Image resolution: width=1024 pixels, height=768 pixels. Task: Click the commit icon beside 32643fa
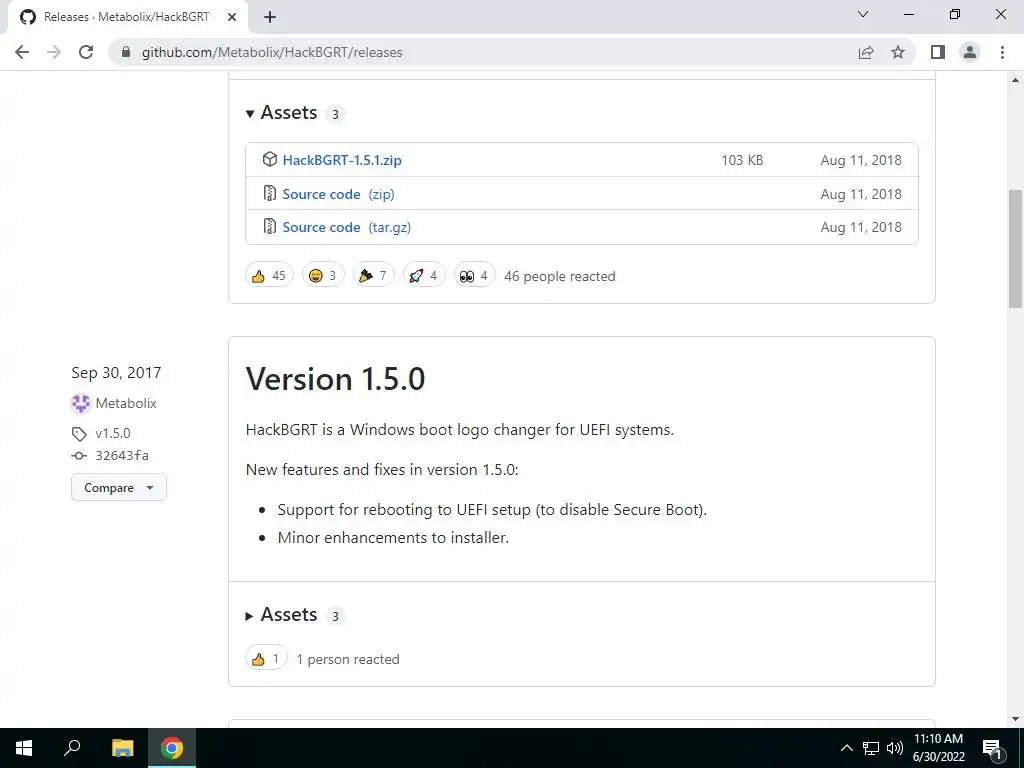(x=79, y=456)
